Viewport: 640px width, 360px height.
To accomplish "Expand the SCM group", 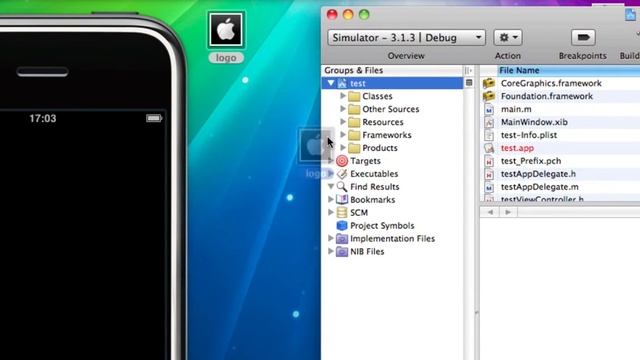I will coord(331,212).
